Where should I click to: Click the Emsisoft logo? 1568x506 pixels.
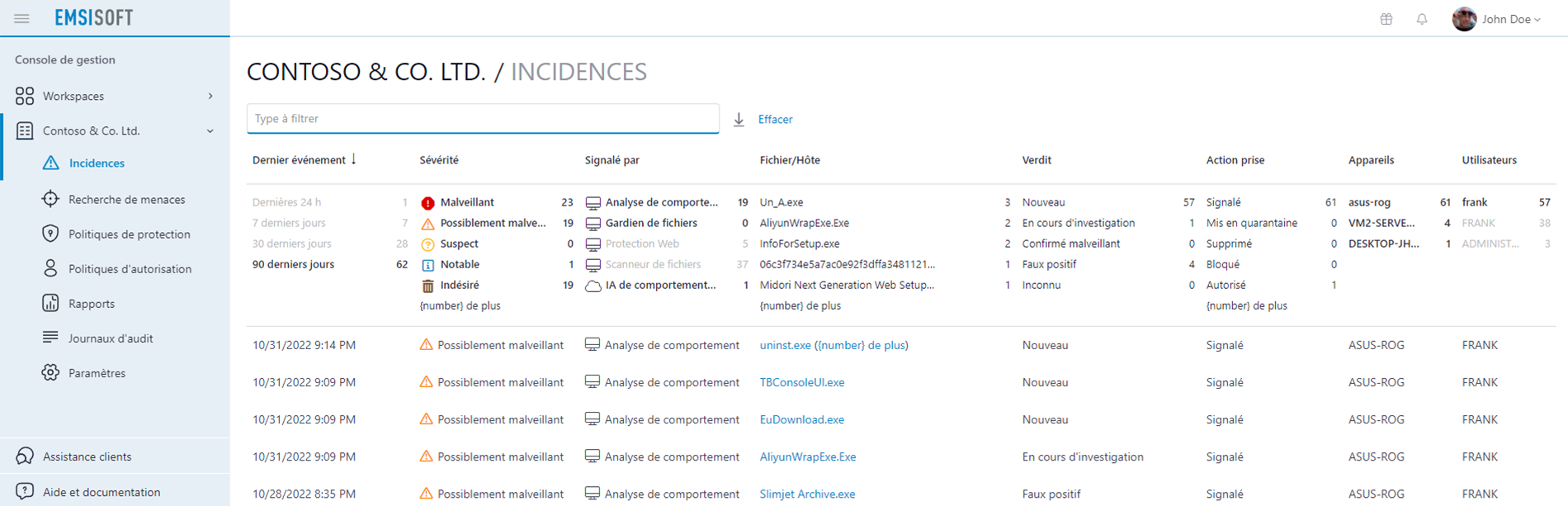coord(93,17)
